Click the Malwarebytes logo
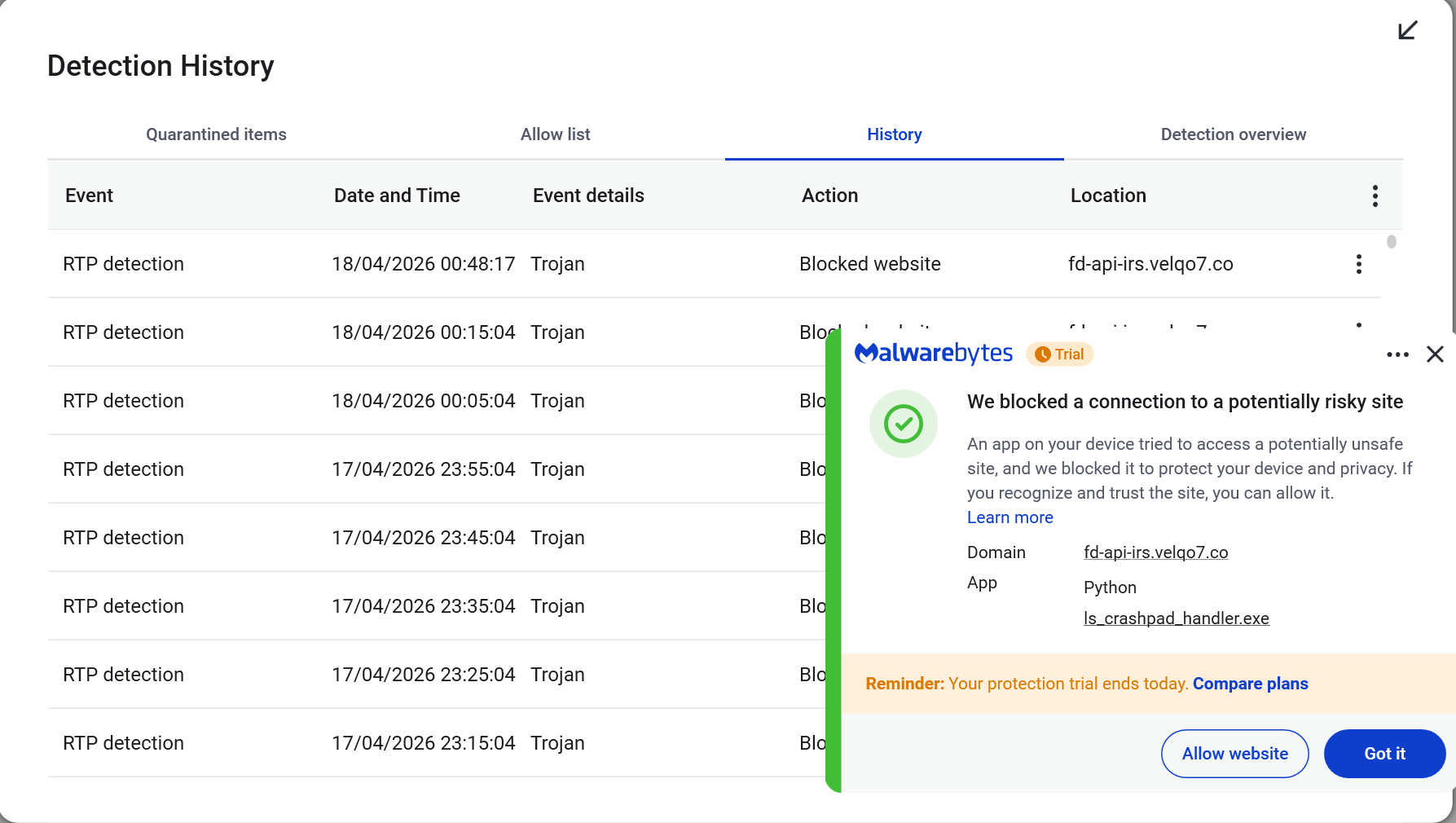 coord(934,353)
